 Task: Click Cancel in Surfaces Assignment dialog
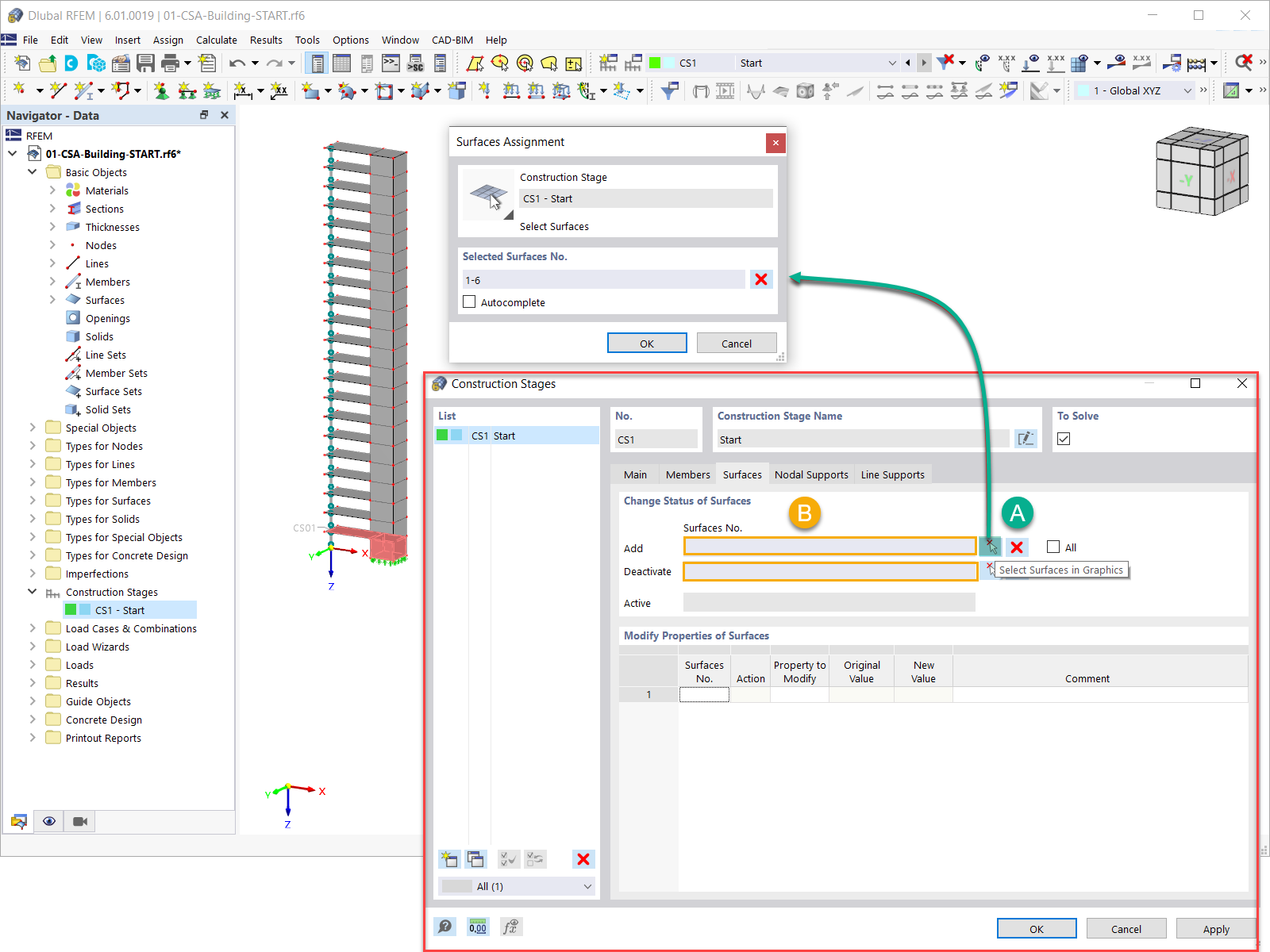737,343
